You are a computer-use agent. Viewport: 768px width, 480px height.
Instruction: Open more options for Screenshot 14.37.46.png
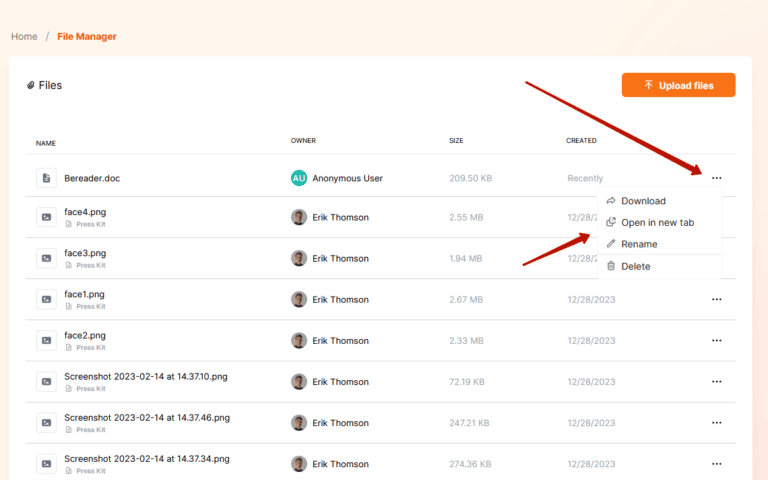(x=716, y=423)
